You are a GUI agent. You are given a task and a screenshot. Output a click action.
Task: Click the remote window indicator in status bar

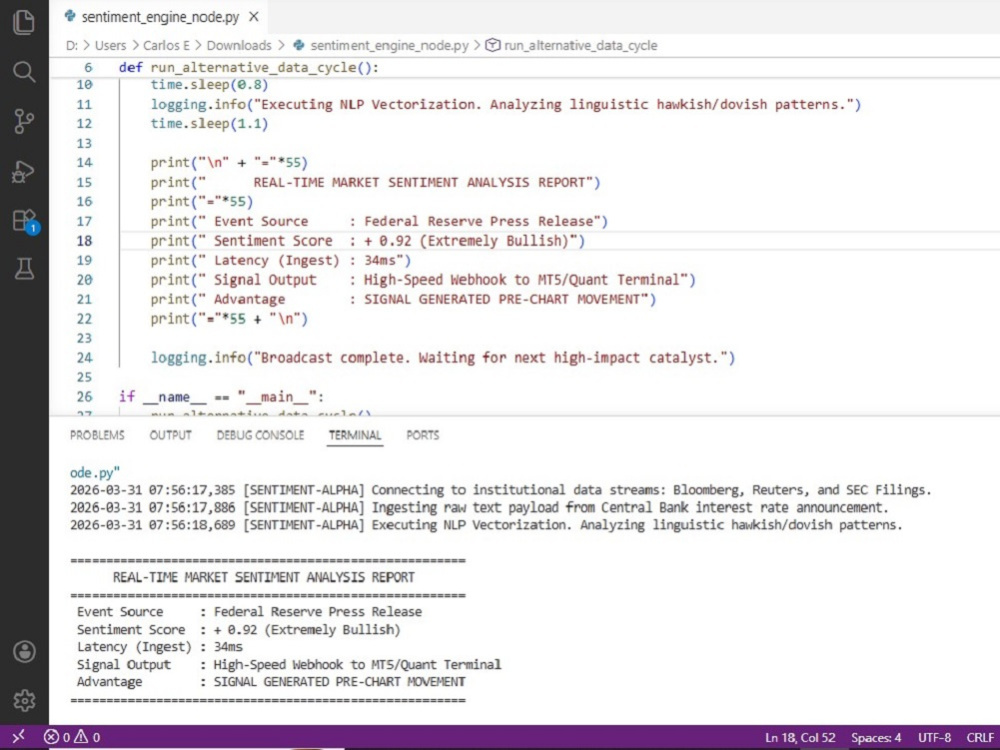pos(18,737)
